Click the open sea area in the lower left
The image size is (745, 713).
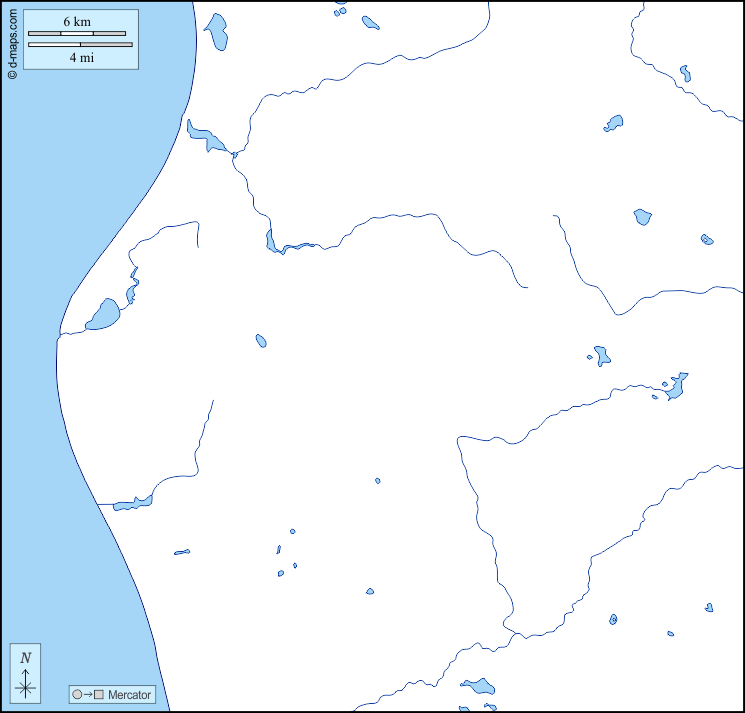pos(60,560)
